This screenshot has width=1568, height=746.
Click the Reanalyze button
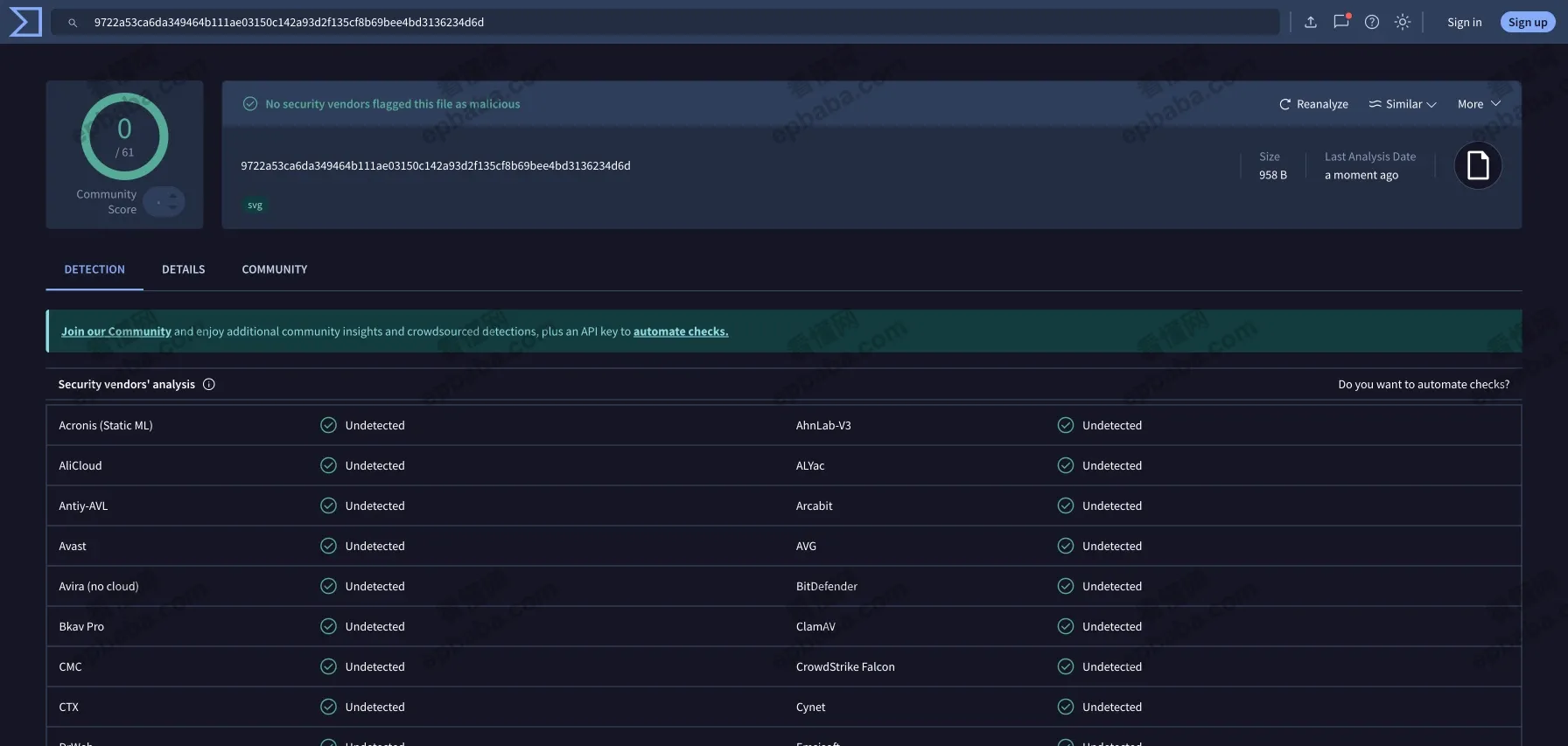point(1313,104)
